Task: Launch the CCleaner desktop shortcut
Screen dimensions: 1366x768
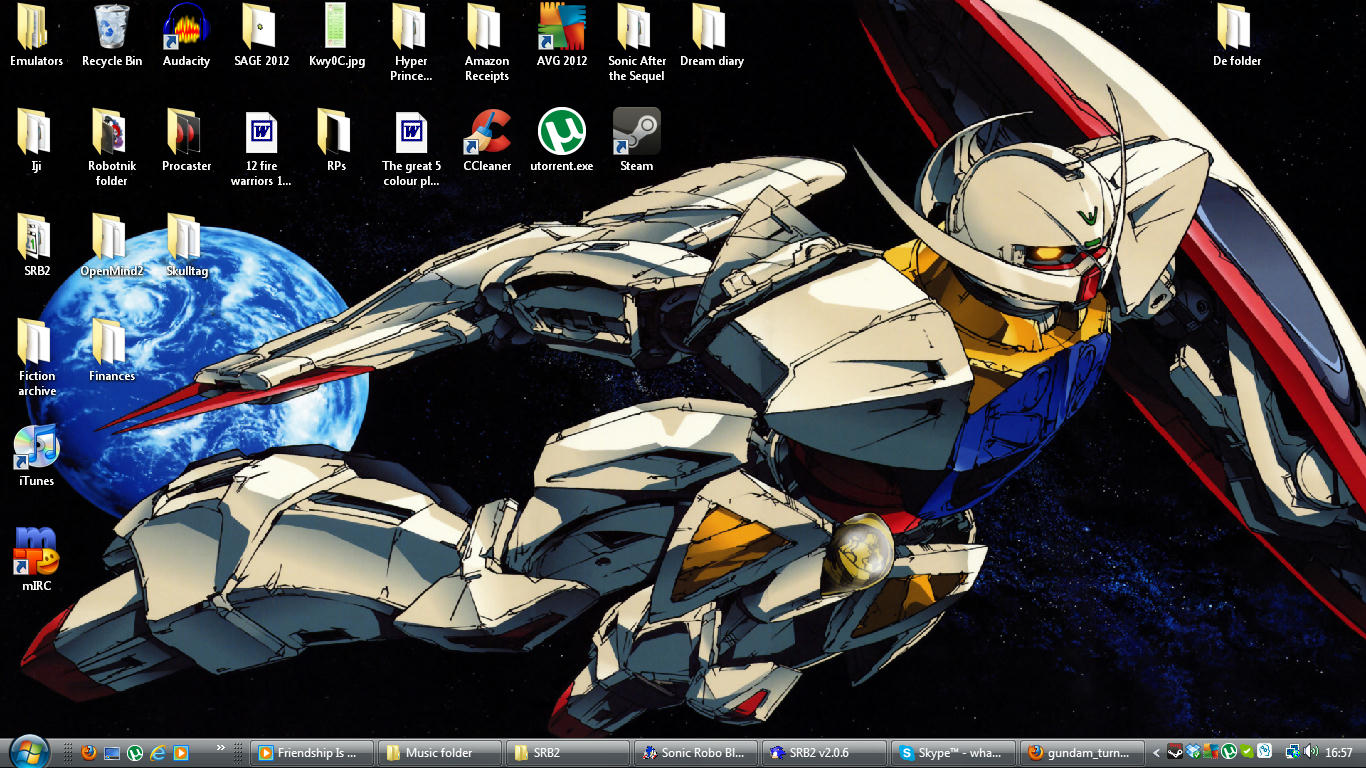Action: point(487,142)
